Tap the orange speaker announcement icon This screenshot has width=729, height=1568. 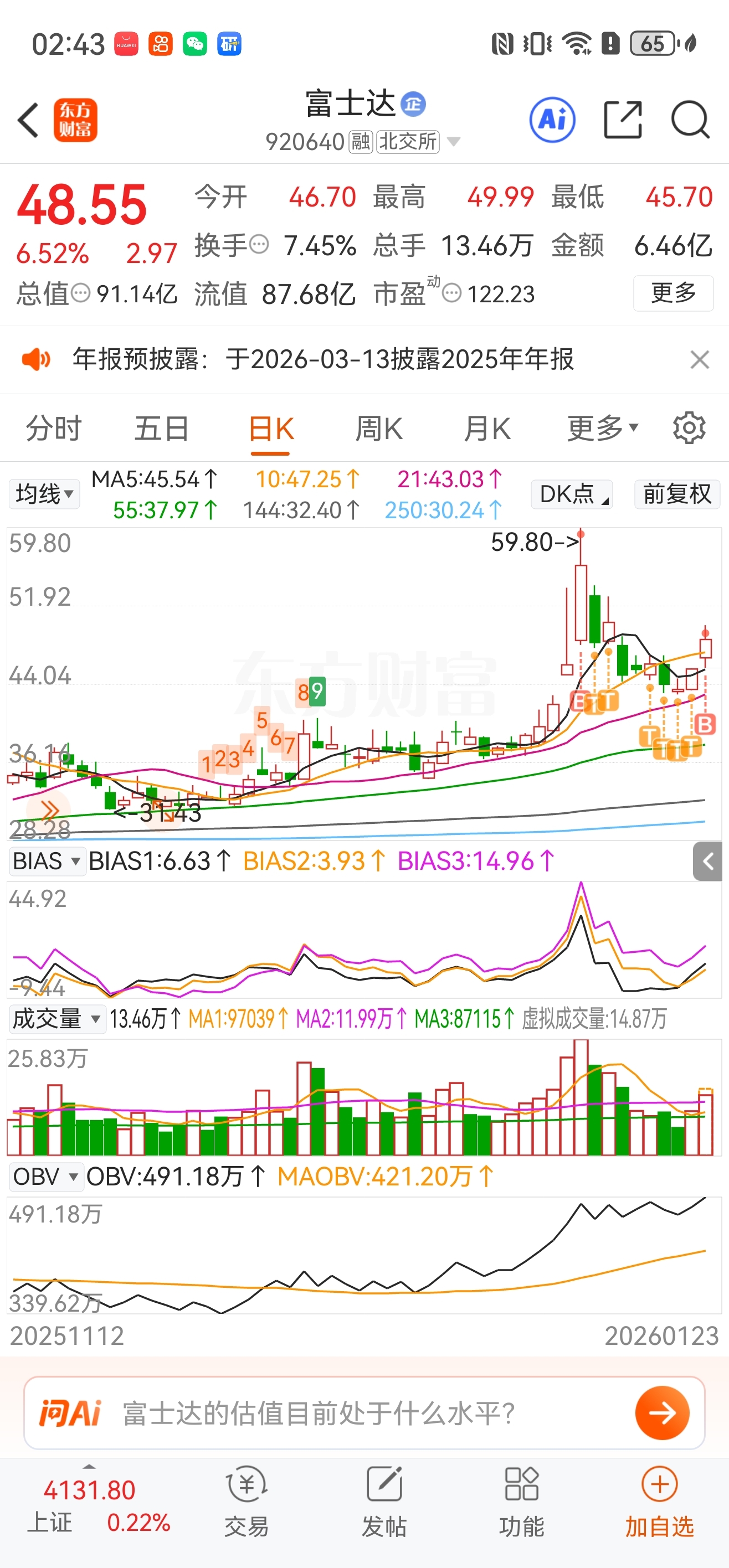[x=36, y=359]
